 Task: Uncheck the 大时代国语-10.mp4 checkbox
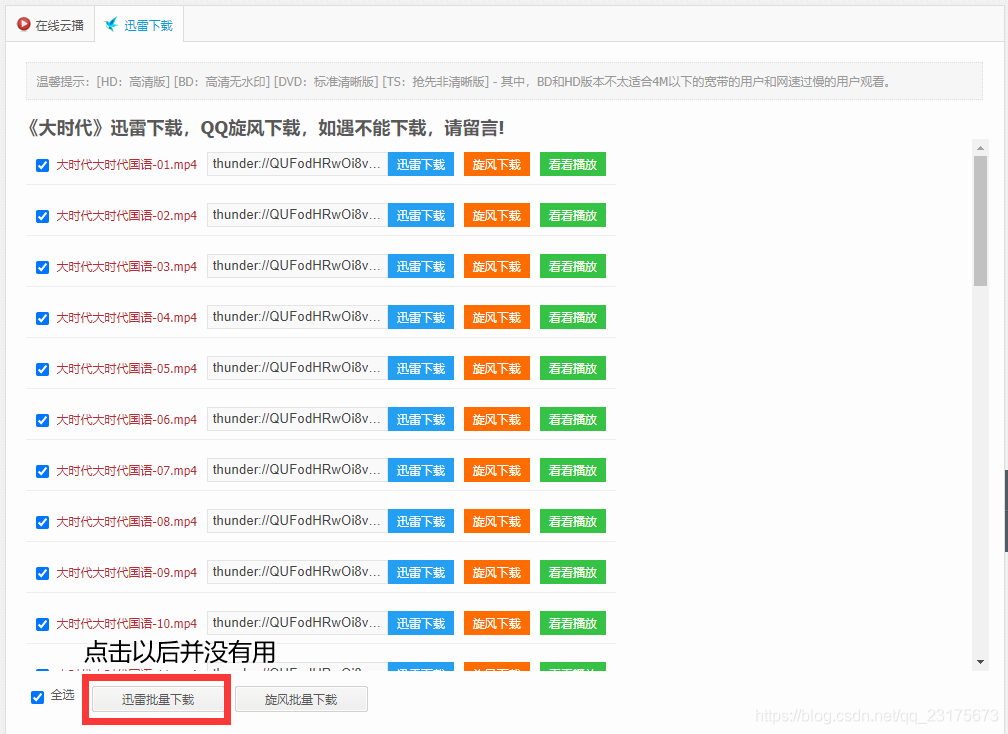click(42, 624)
